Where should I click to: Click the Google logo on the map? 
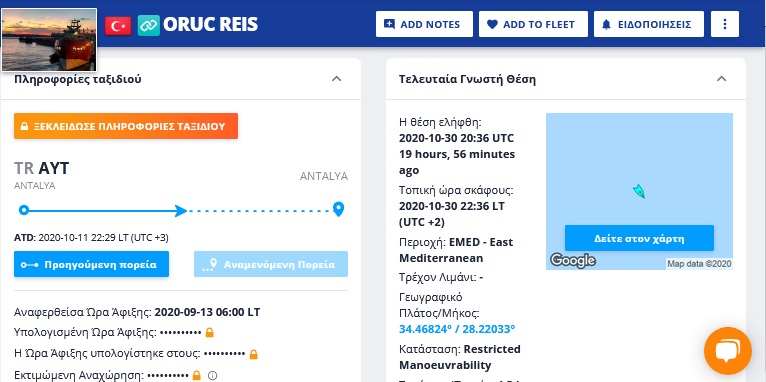[573, 260]
